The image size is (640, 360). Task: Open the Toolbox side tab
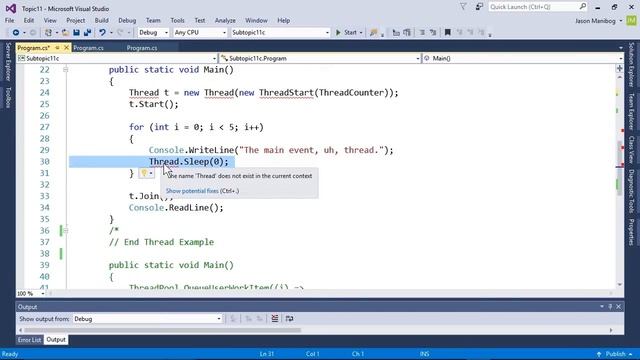[8, 97]
